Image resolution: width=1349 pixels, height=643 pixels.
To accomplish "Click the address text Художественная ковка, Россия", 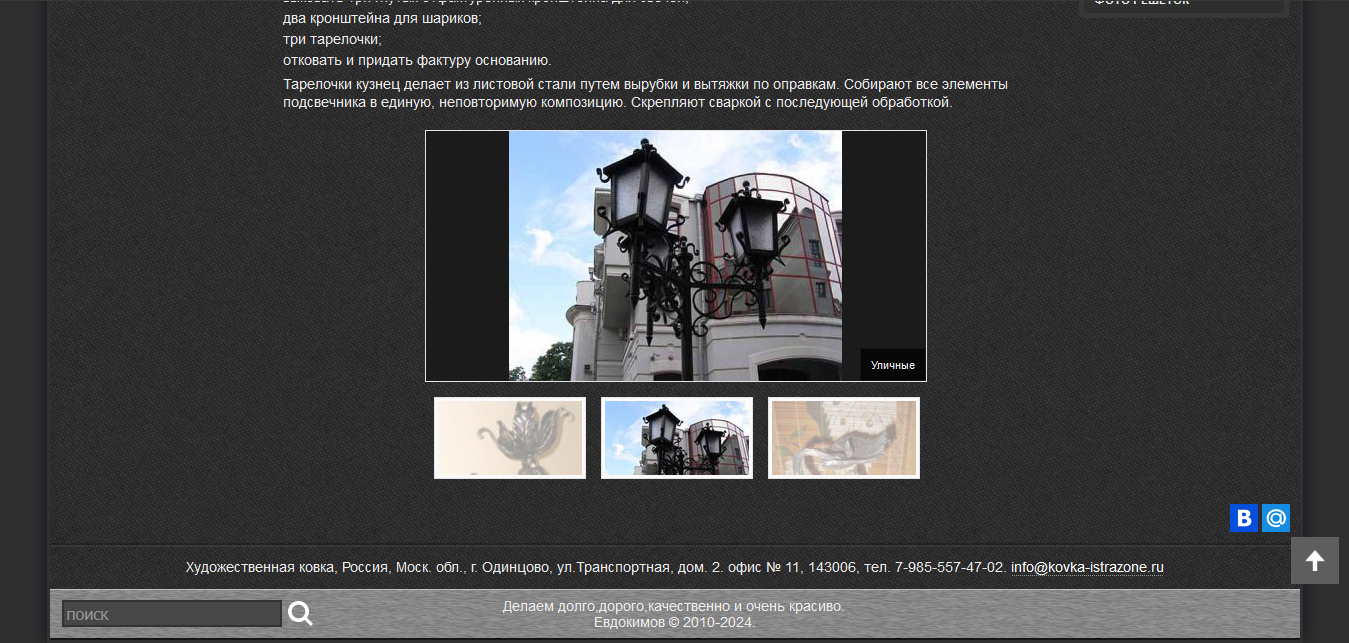I will click(x=596, y=567).
